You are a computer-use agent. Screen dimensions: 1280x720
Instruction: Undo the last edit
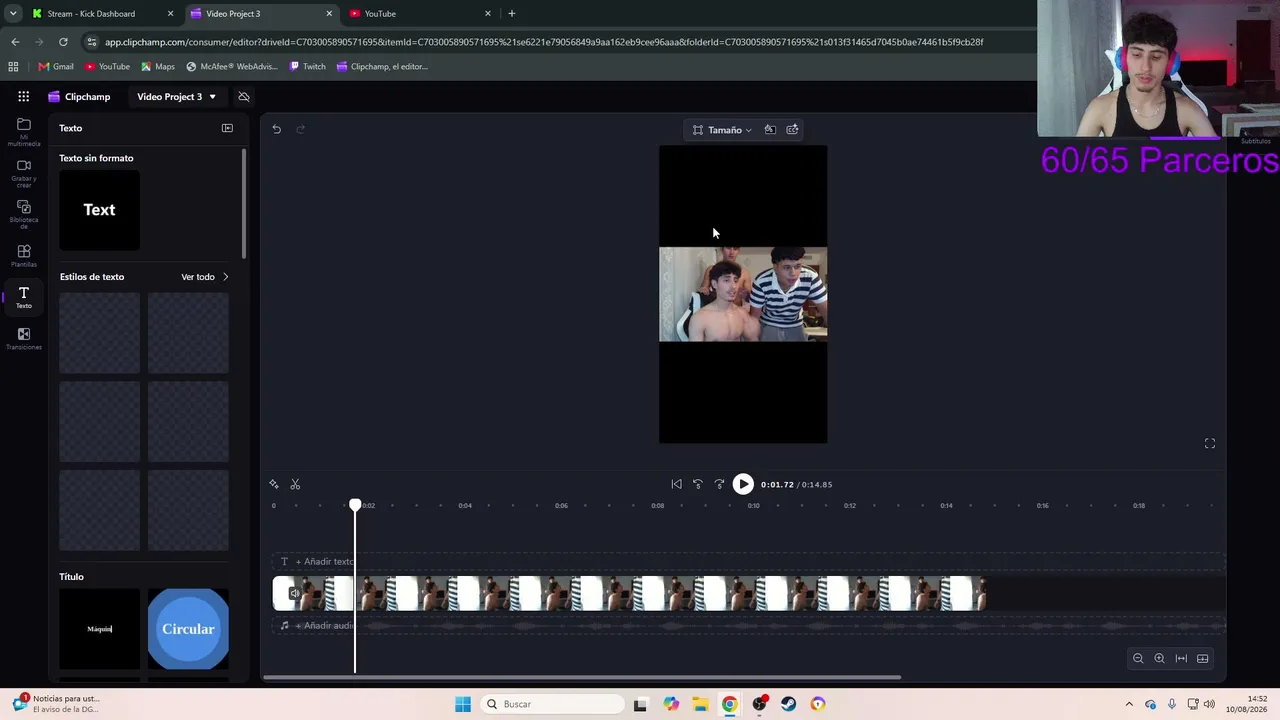pos(277,129)
